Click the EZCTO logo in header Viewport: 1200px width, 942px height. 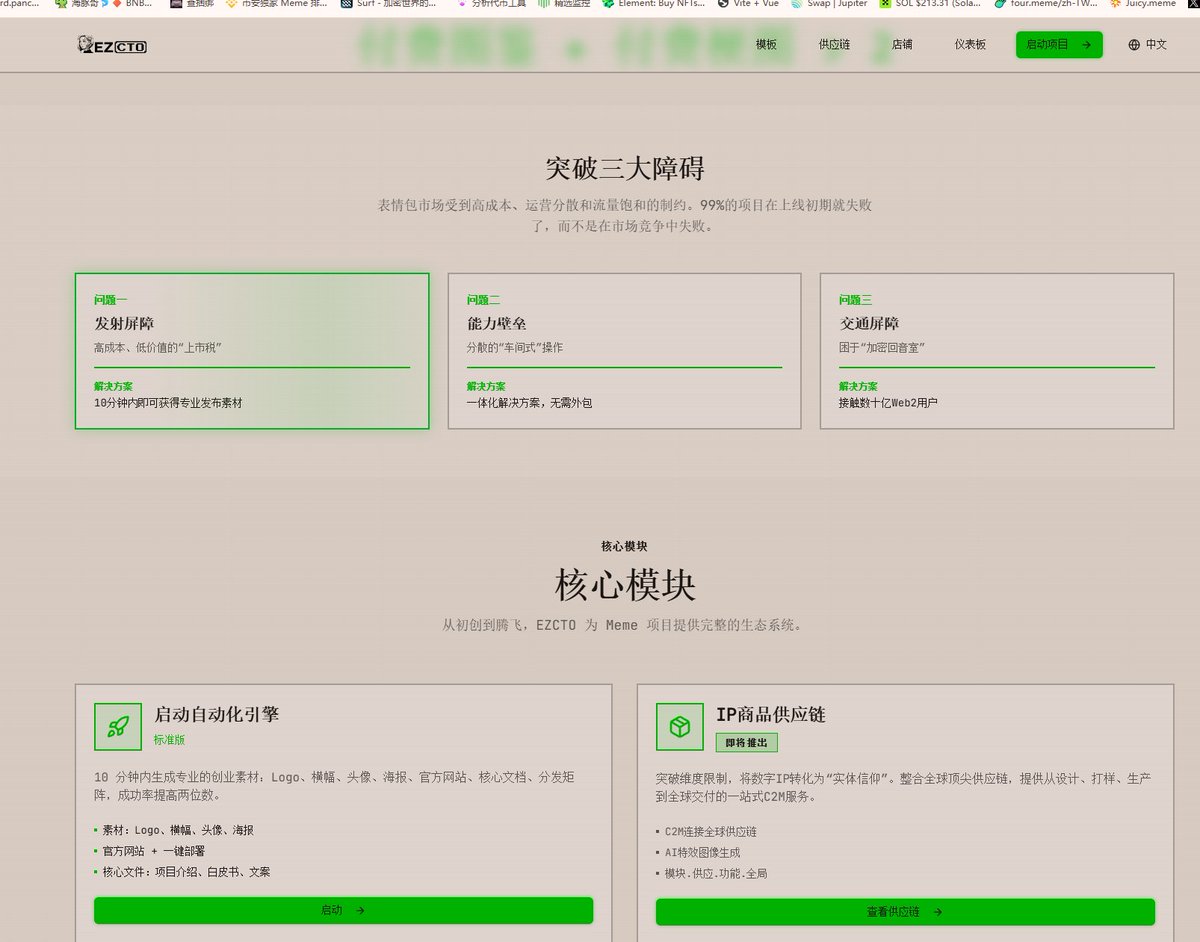click(x=112, y=44)
